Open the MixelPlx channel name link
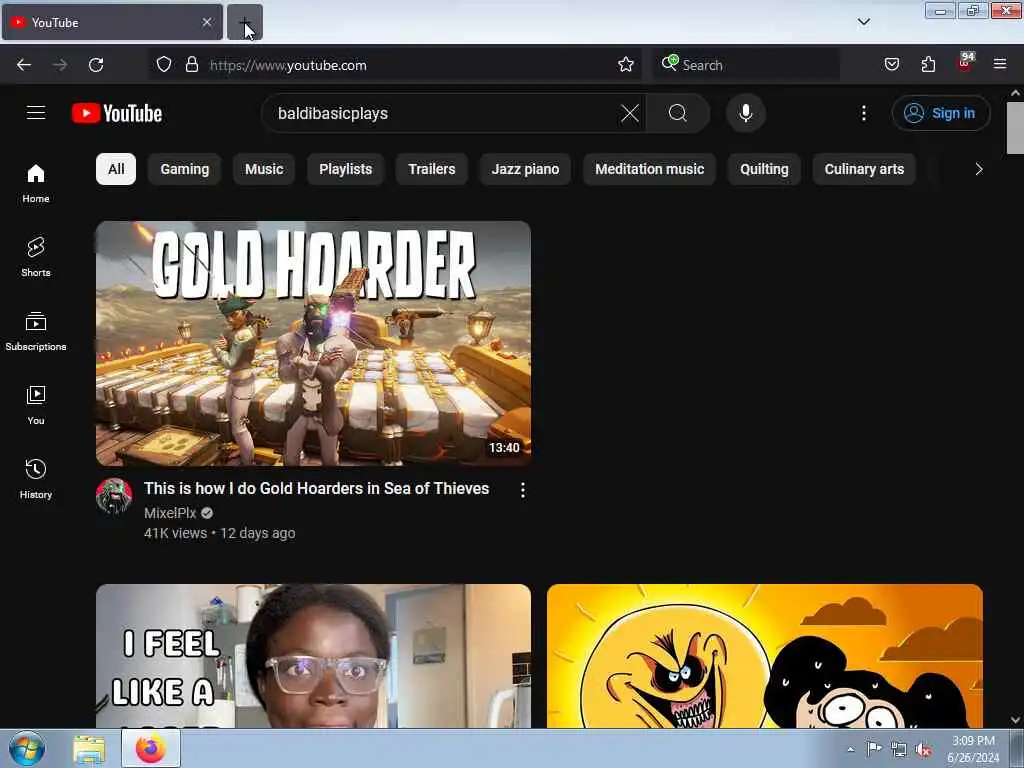 170,513
